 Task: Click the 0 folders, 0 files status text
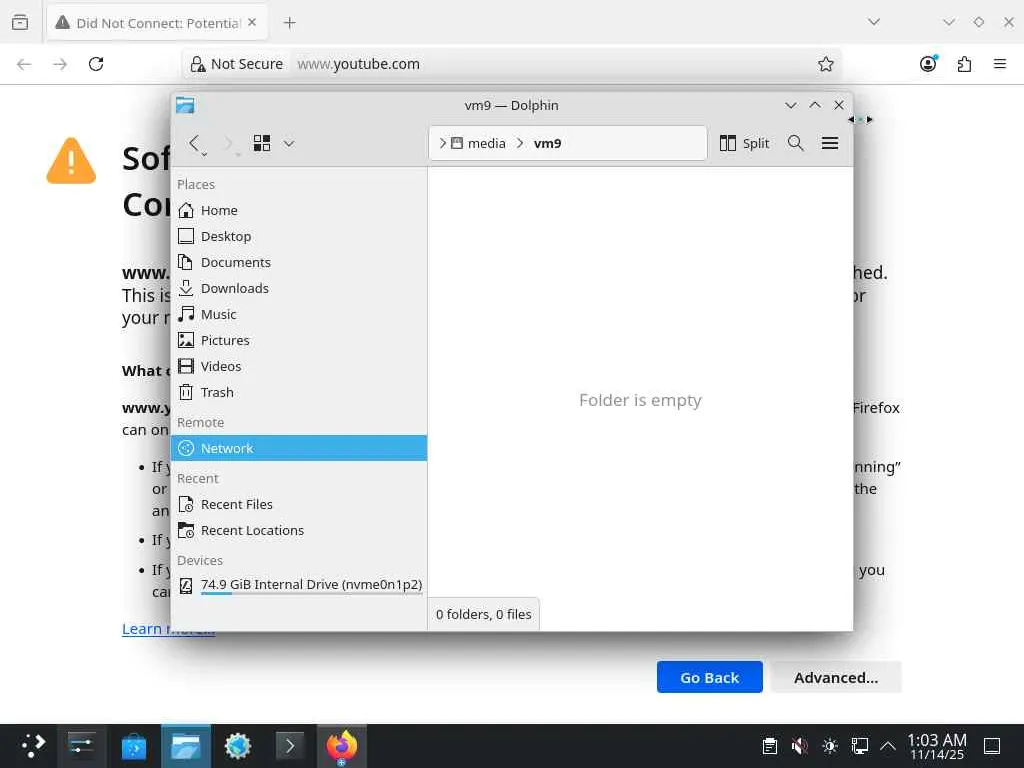tap(484, 615)
